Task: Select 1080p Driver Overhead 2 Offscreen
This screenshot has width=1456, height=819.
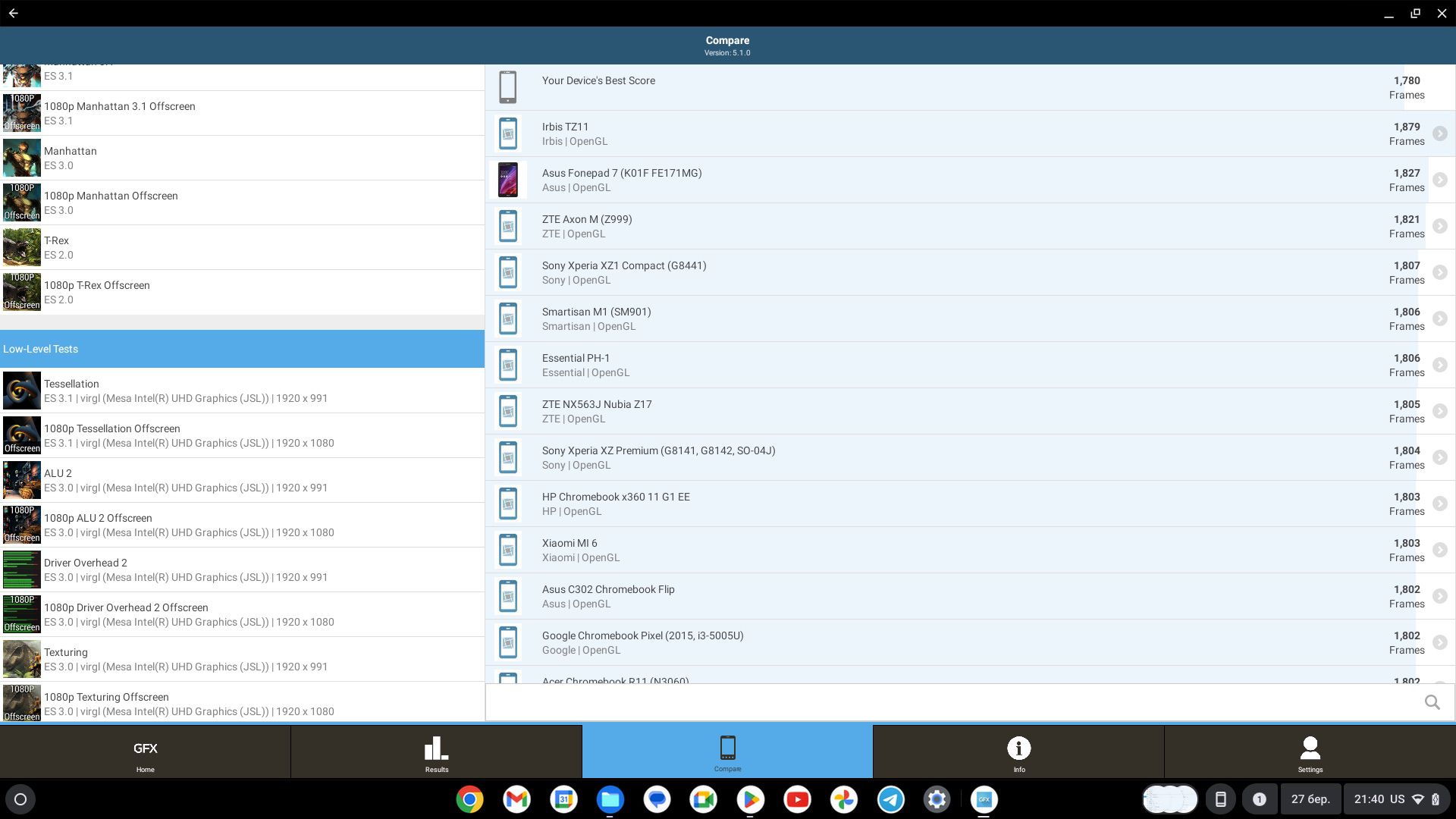Action: [x=242, y=614]
